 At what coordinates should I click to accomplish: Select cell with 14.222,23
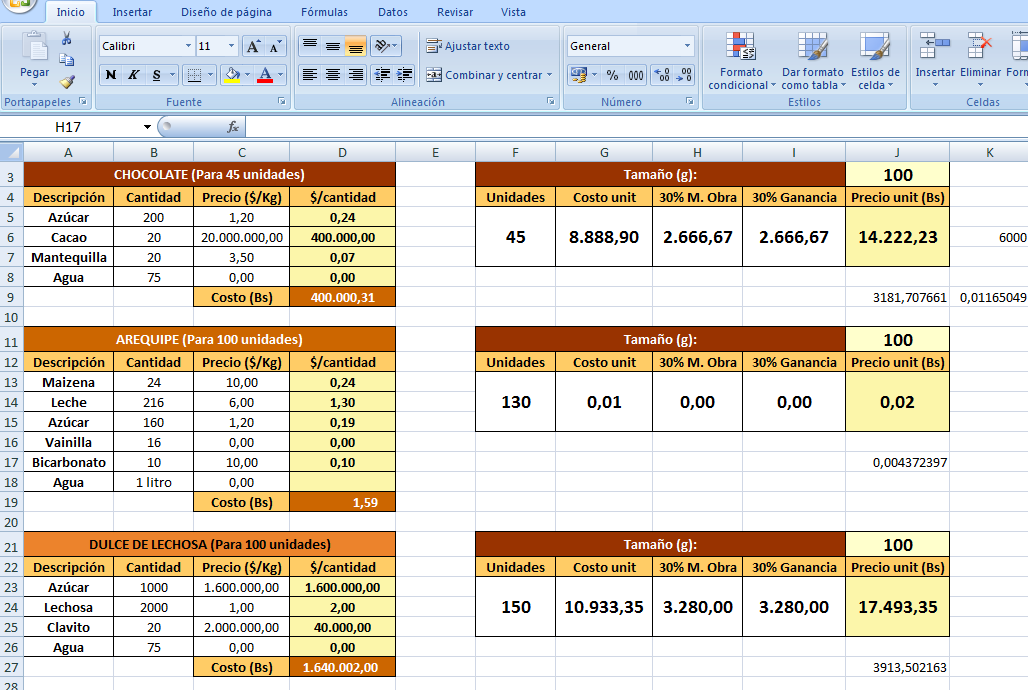tap(898, 237)
